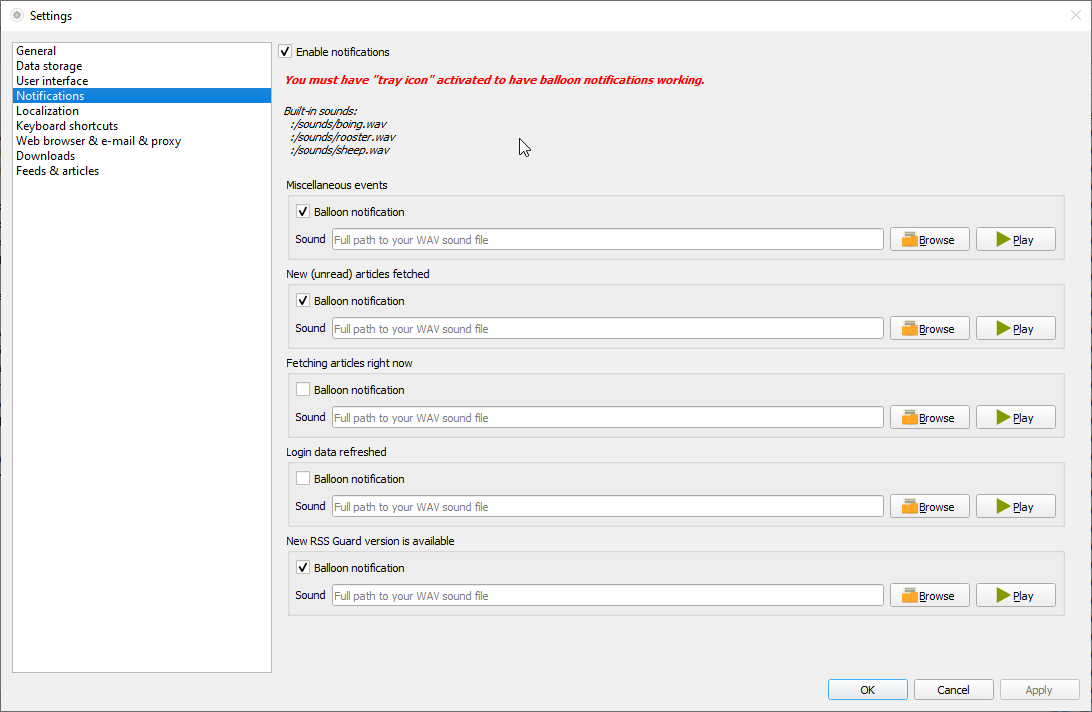This screenshot has width=1092, height=712.
Task: Play sound for New (unread) articles fetched
Action: [1015, 329]
